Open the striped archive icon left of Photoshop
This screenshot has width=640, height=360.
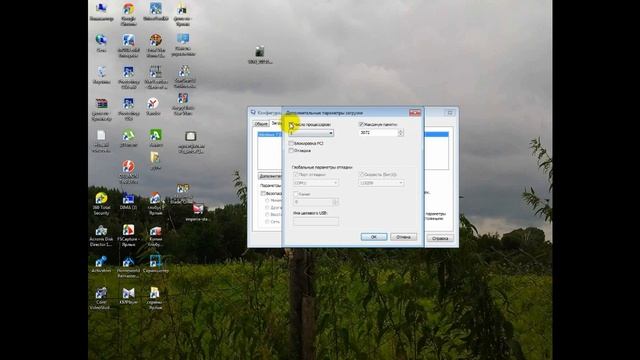pyautogui.click(x=101, y=109)
